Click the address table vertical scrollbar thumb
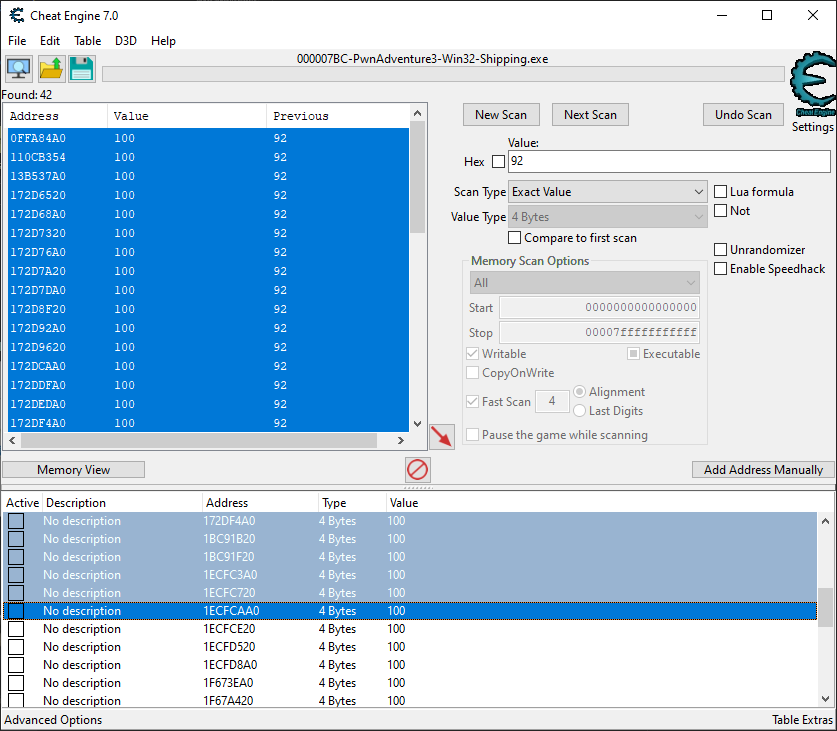The height and width of the screenshot is (731, 837). click(x=825, y=608)
